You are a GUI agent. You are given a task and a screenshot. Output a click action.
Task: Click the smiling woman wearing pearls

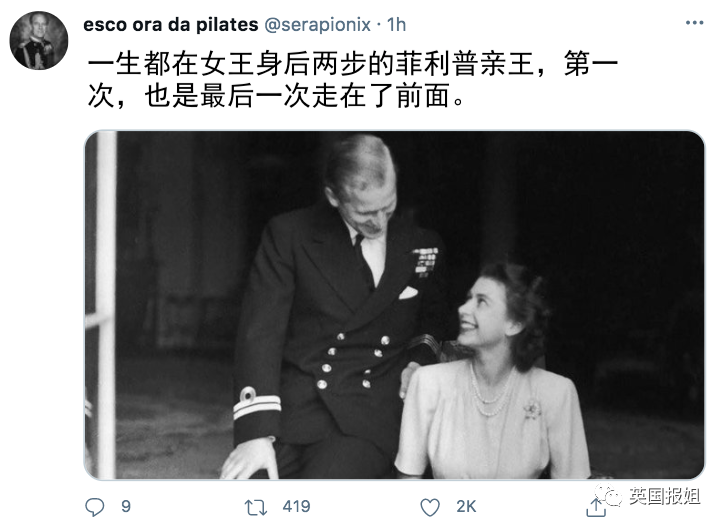coord(489,372)
